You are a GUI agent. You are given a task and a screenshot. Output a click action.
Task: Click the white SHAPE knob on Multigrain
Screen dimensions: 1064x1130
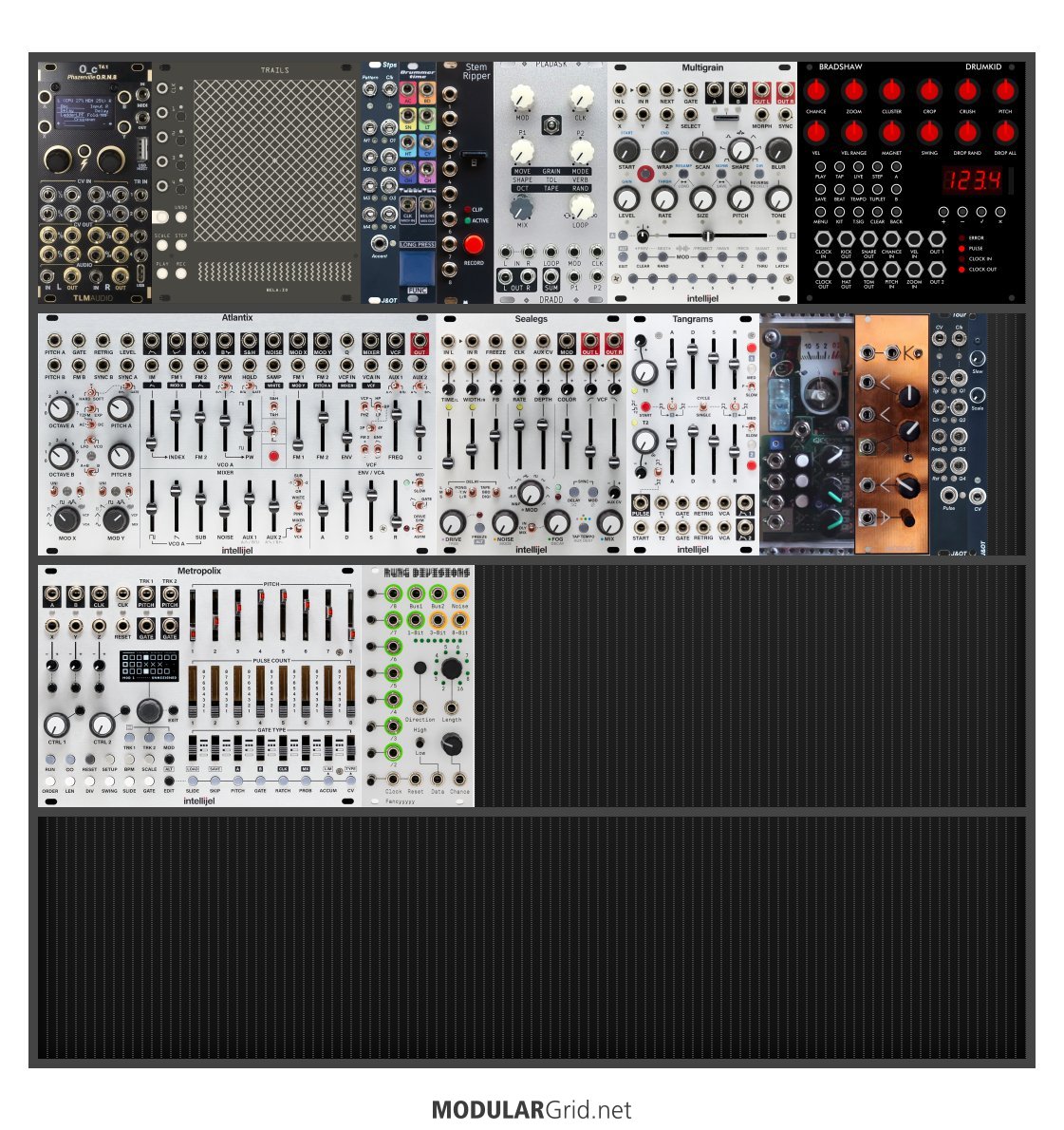pyautogui.click(x=740, y=150)
